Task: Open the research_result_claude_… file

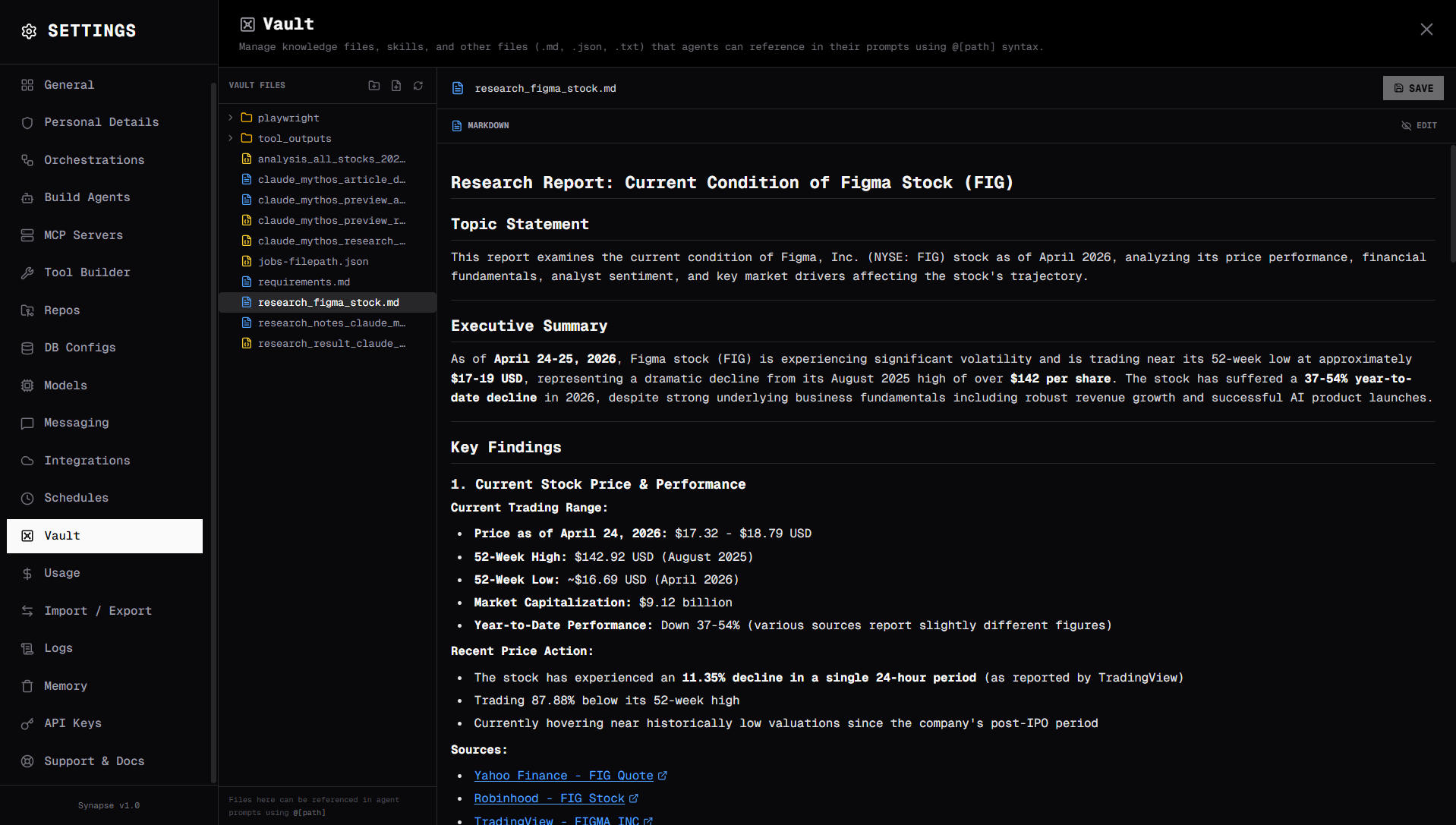Action: [x=327, y=343]
